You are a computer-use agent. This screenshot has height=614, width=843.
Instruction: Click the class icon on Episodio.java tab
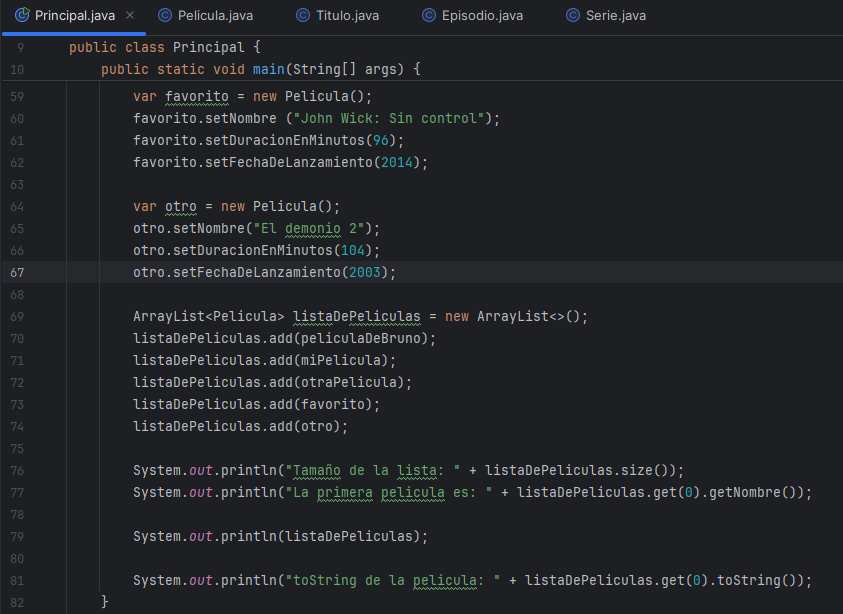pyautogui.click(x=429, y=16)
